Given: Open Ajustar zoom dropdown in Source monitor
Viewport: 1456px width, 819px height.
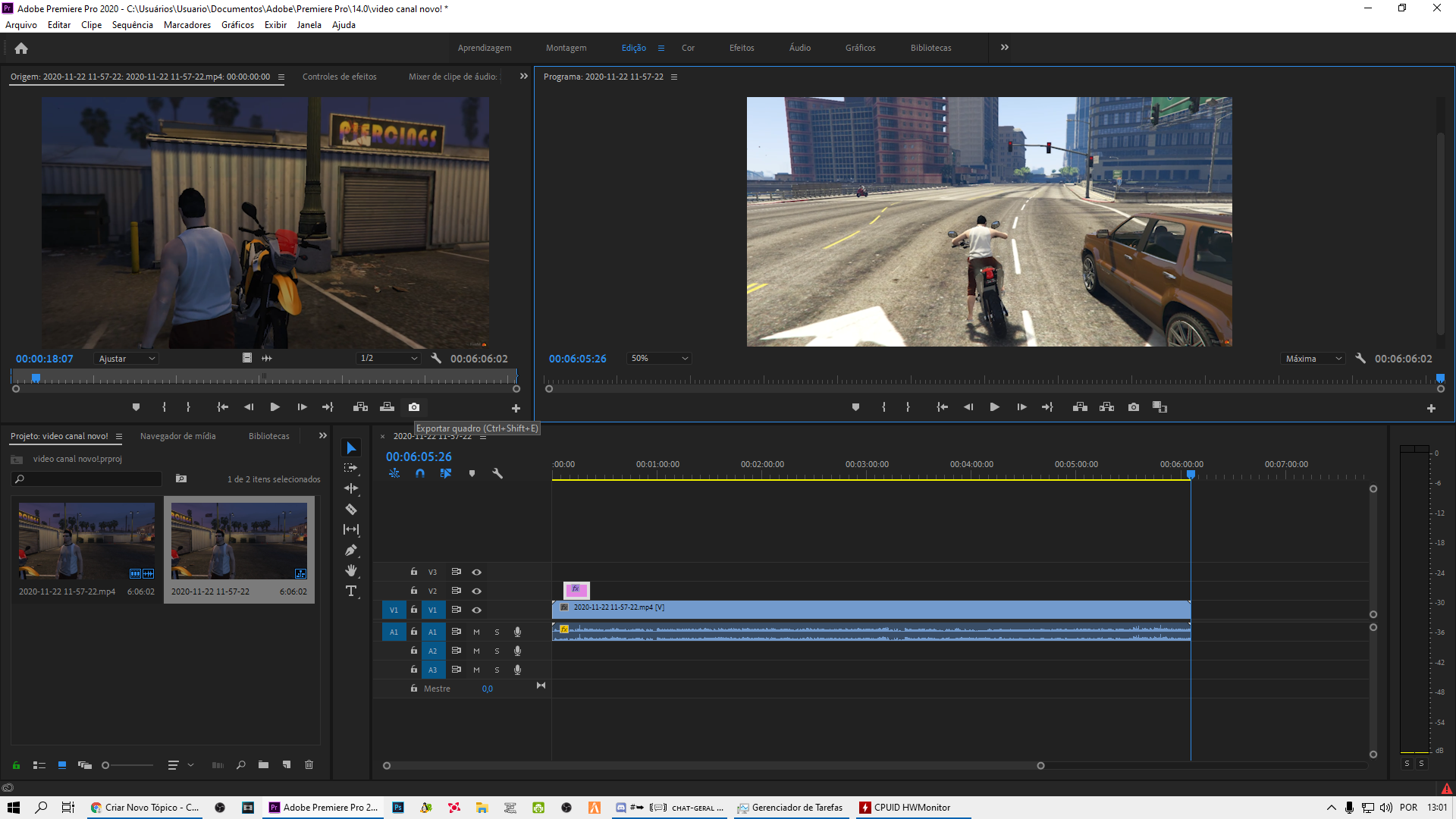Looking at the screenshot, I should [x=126, y=358].
